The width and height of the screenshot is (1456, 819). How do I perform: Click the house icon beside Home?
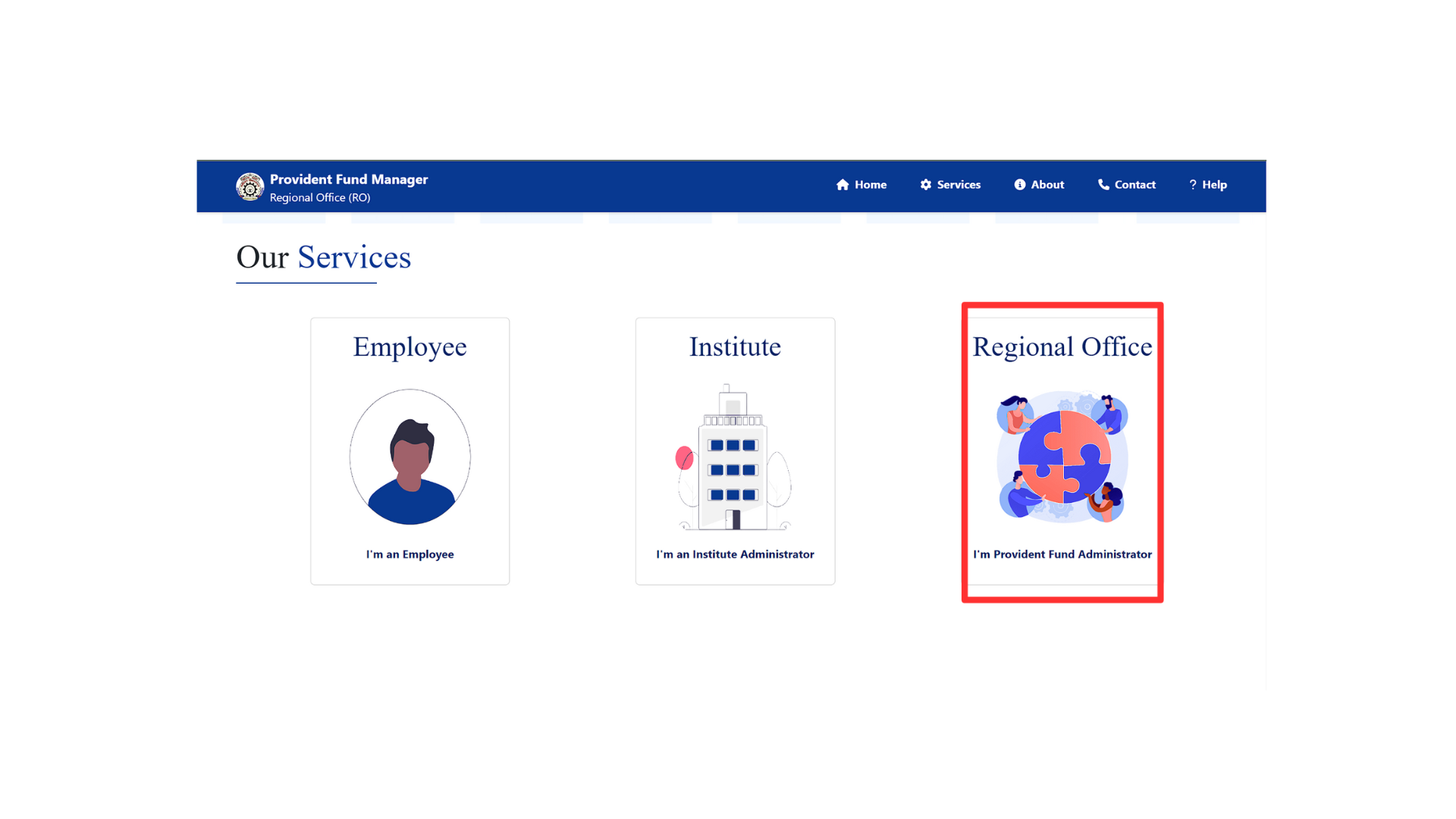(843, 185)
